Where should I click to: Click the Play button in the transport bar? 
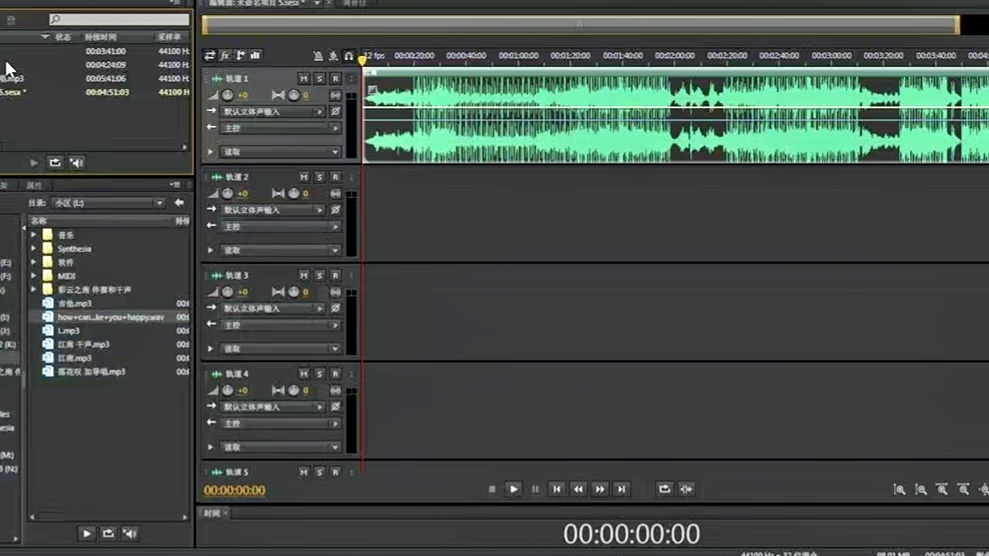(x=513, y=489)
